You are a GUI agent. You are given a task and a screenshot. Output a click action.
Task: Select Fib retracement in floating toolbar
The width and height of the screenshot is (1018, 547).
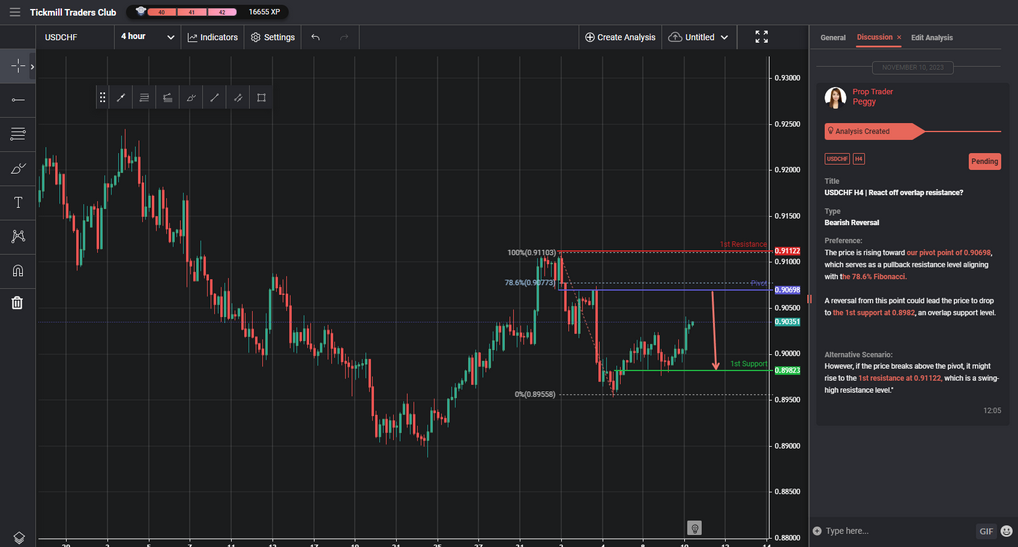[x=144, y=98]
